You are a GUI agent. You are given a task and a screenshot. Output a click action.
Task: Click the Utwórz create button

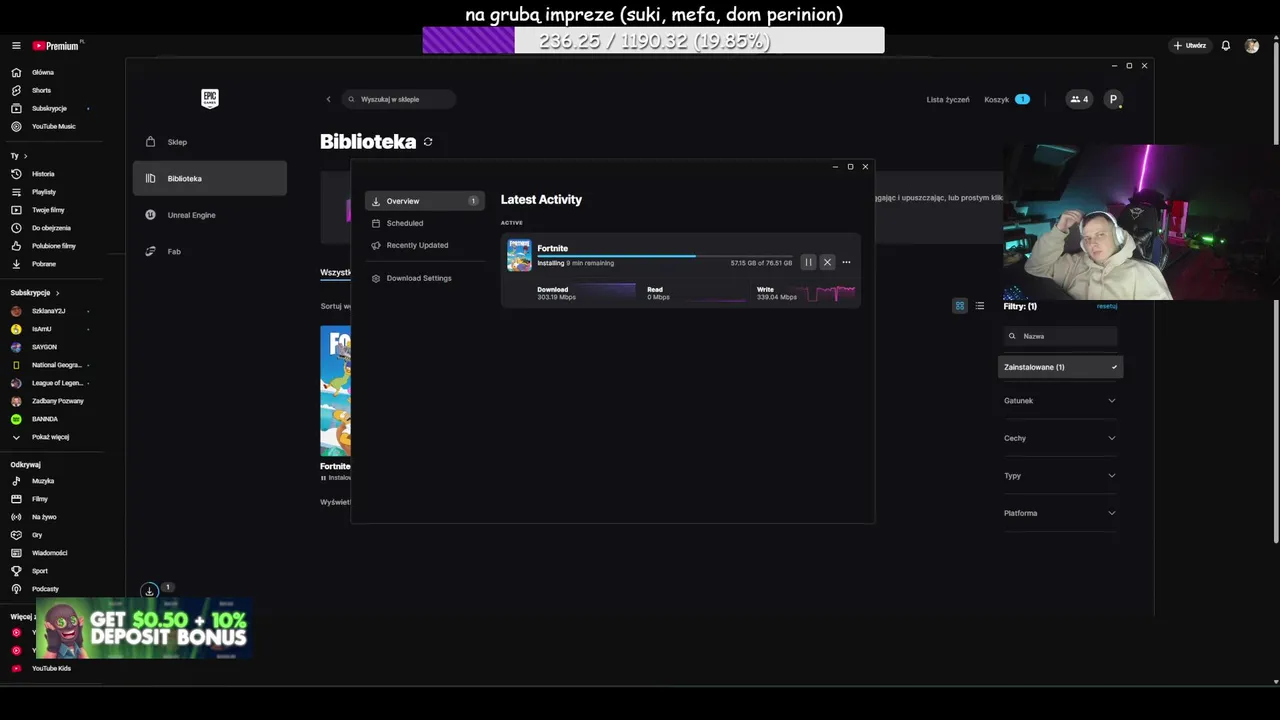1190,46
